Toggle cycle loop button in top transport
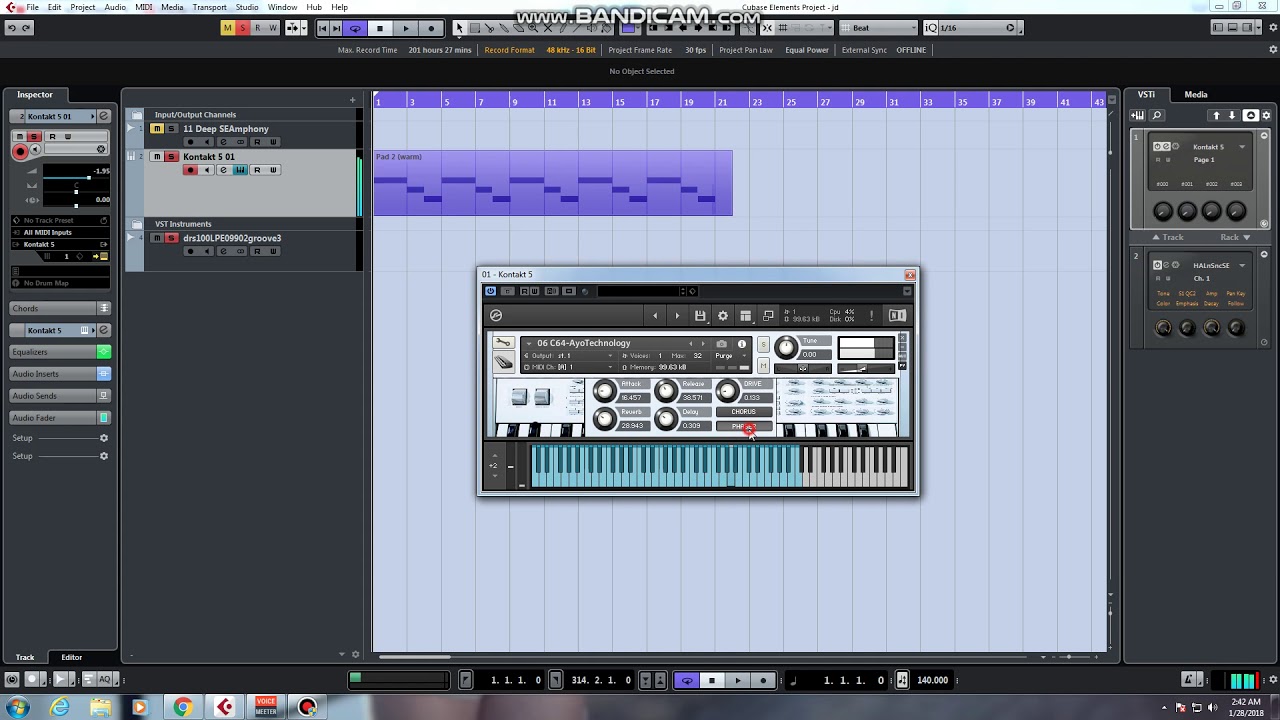Viewport: 1280px width, 720px height. [355, 28]
